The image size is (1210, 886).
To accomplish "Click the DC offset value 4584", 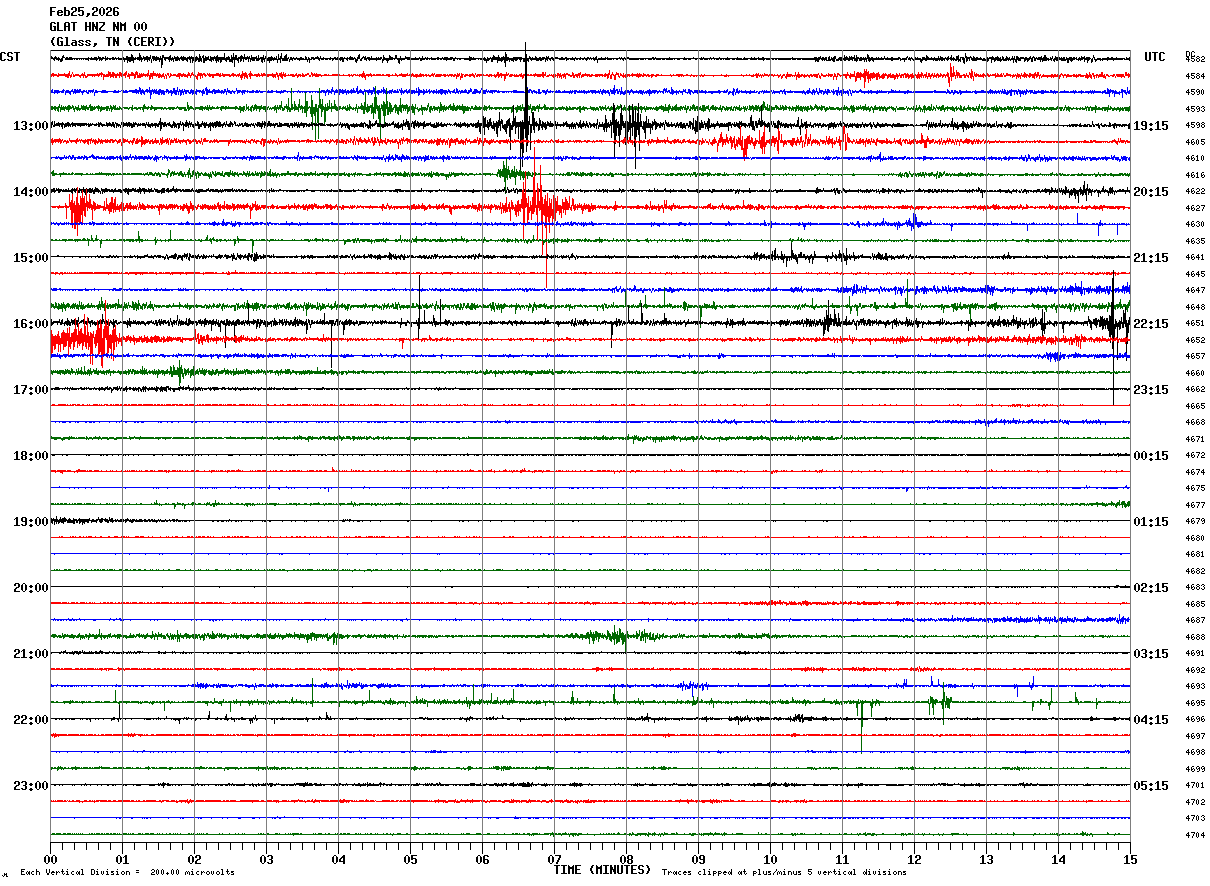I will point(1195,76).
